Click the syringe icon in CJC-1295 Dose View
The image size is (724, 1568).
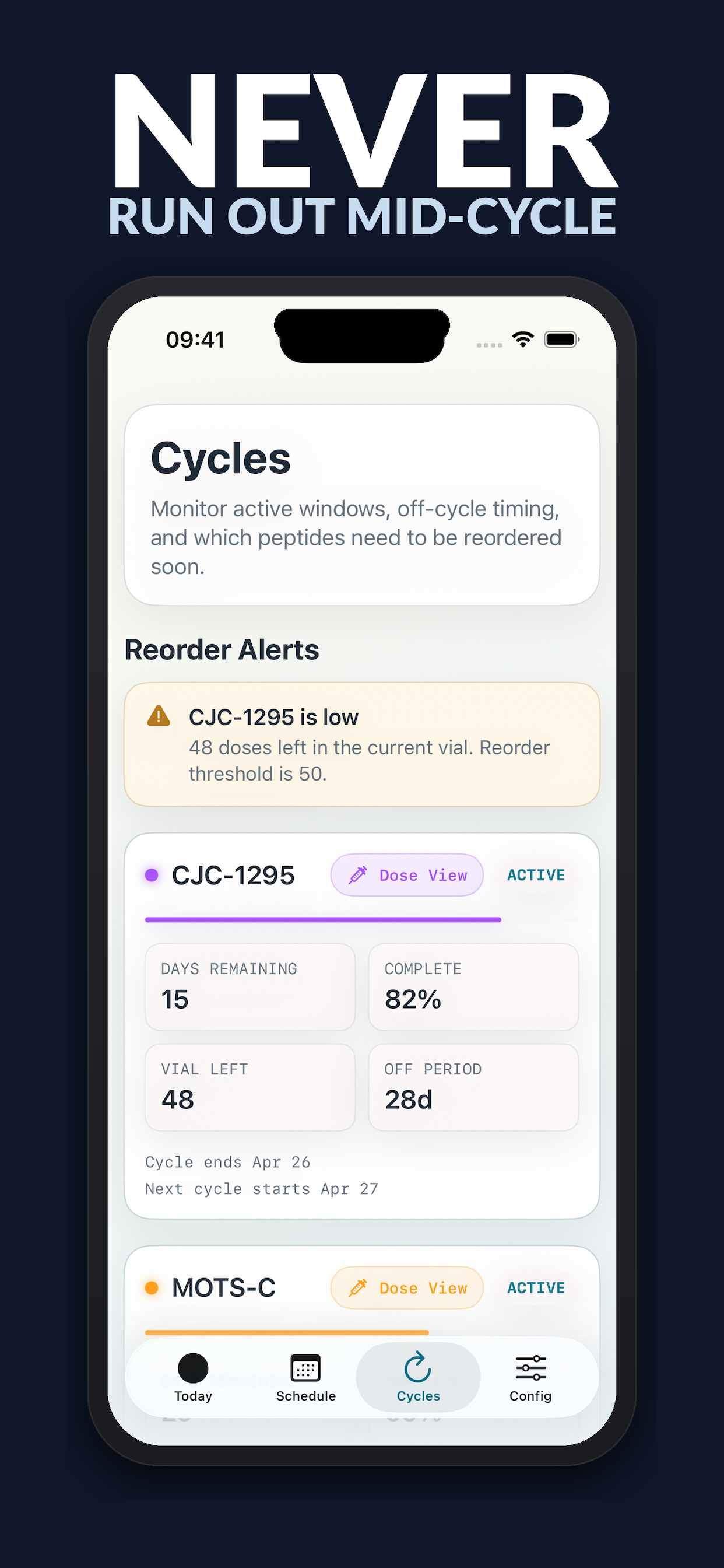359,874
